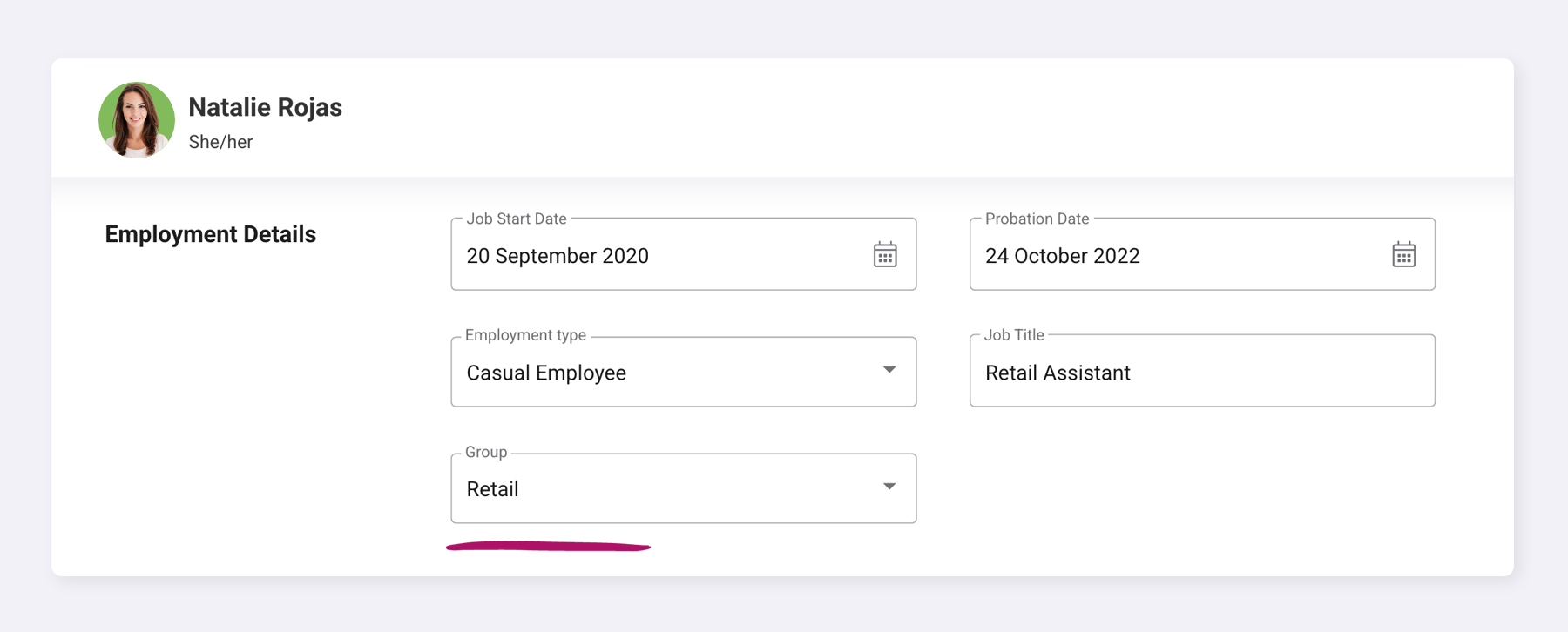The width and height of the screenshot is (1568, 632).
Task: Click the Employment Details section heading
Action: 210,234
